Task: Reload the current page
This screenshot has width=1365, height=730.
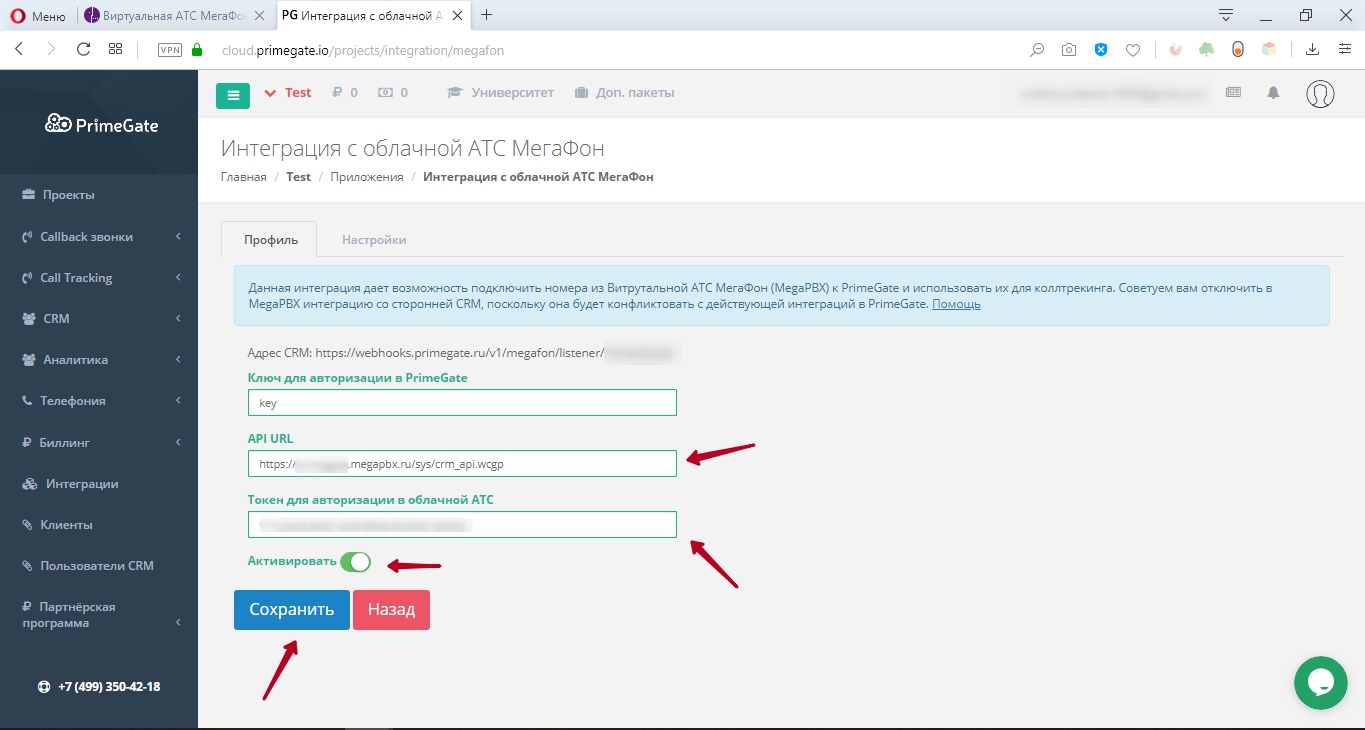Action: click(x=83, y=49)
